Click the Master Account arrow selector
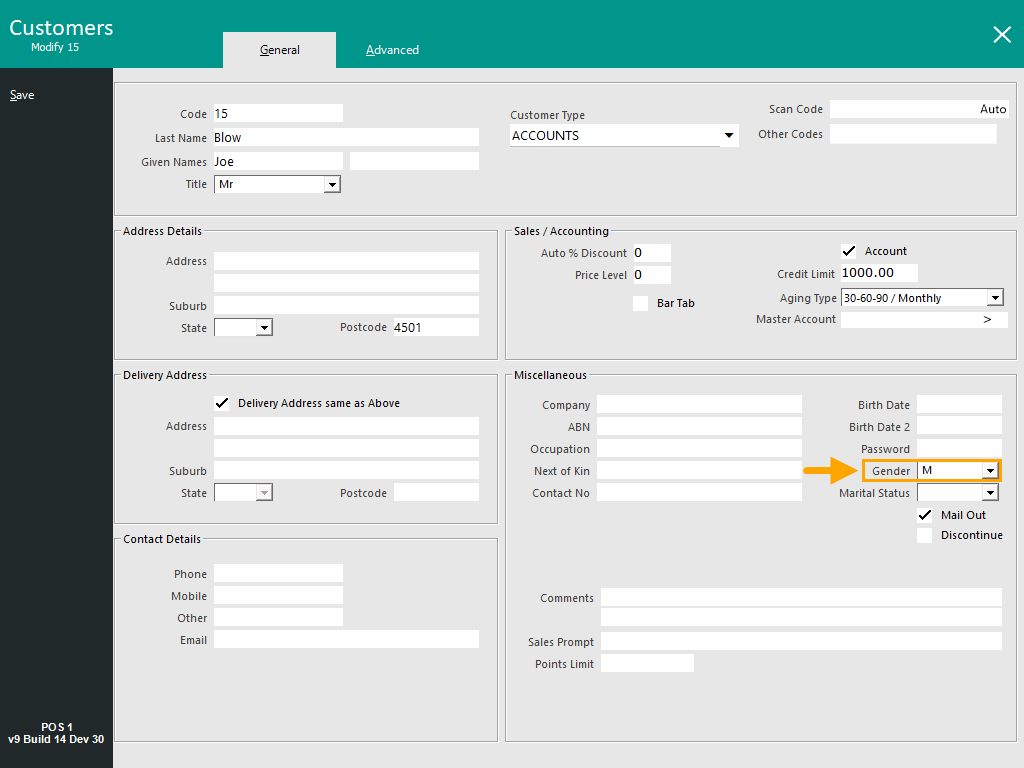The width and height of the screenshot is (1024, 768). point(987,320)
